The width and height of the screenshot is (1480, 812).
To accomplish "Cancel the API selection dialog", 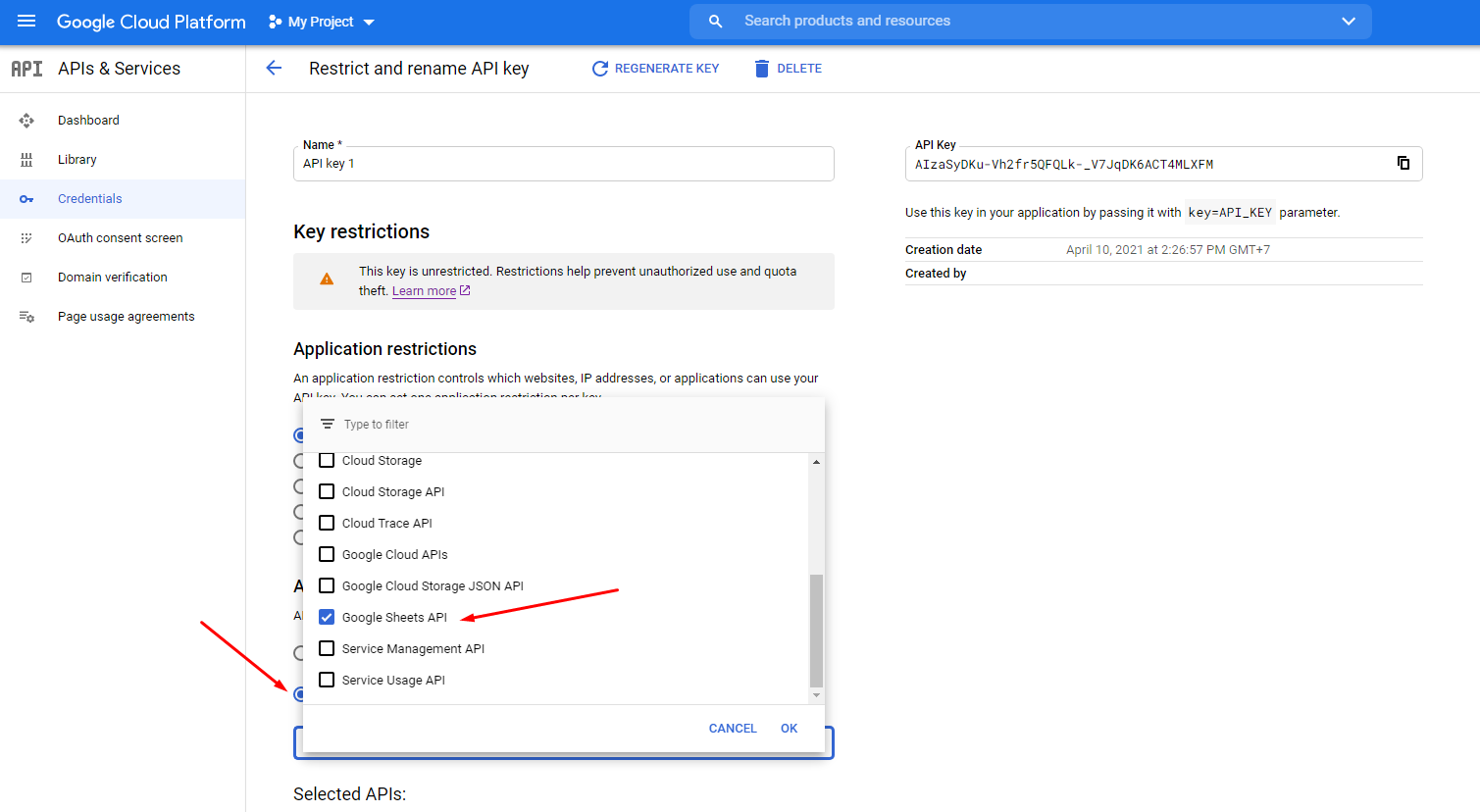I will pos(733,728).
